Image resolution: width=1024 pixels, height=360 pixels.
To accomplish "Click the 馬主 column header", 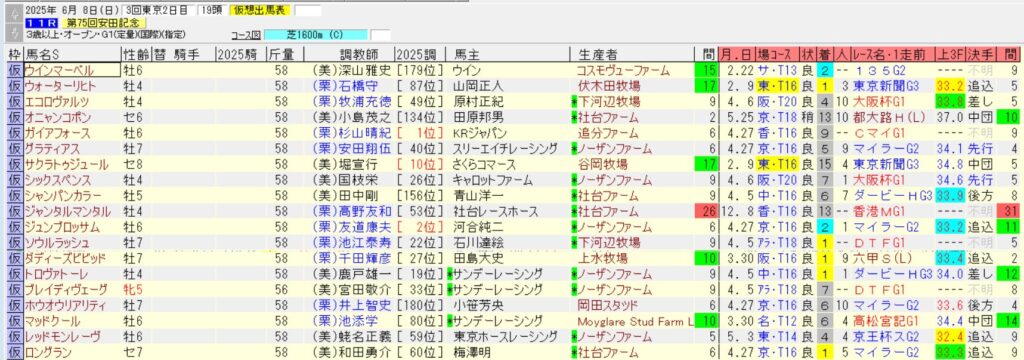I will [x=507, y=55].
